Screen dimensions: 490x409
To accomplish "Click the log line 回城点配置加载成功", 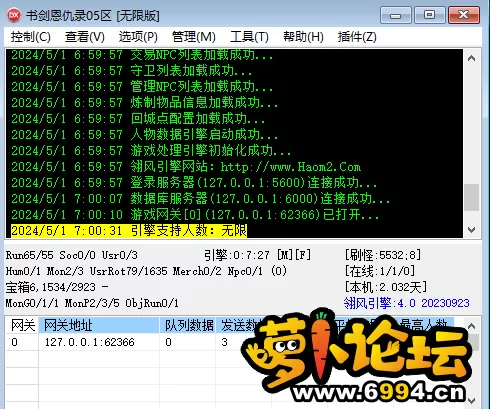I will coord(138,119).
